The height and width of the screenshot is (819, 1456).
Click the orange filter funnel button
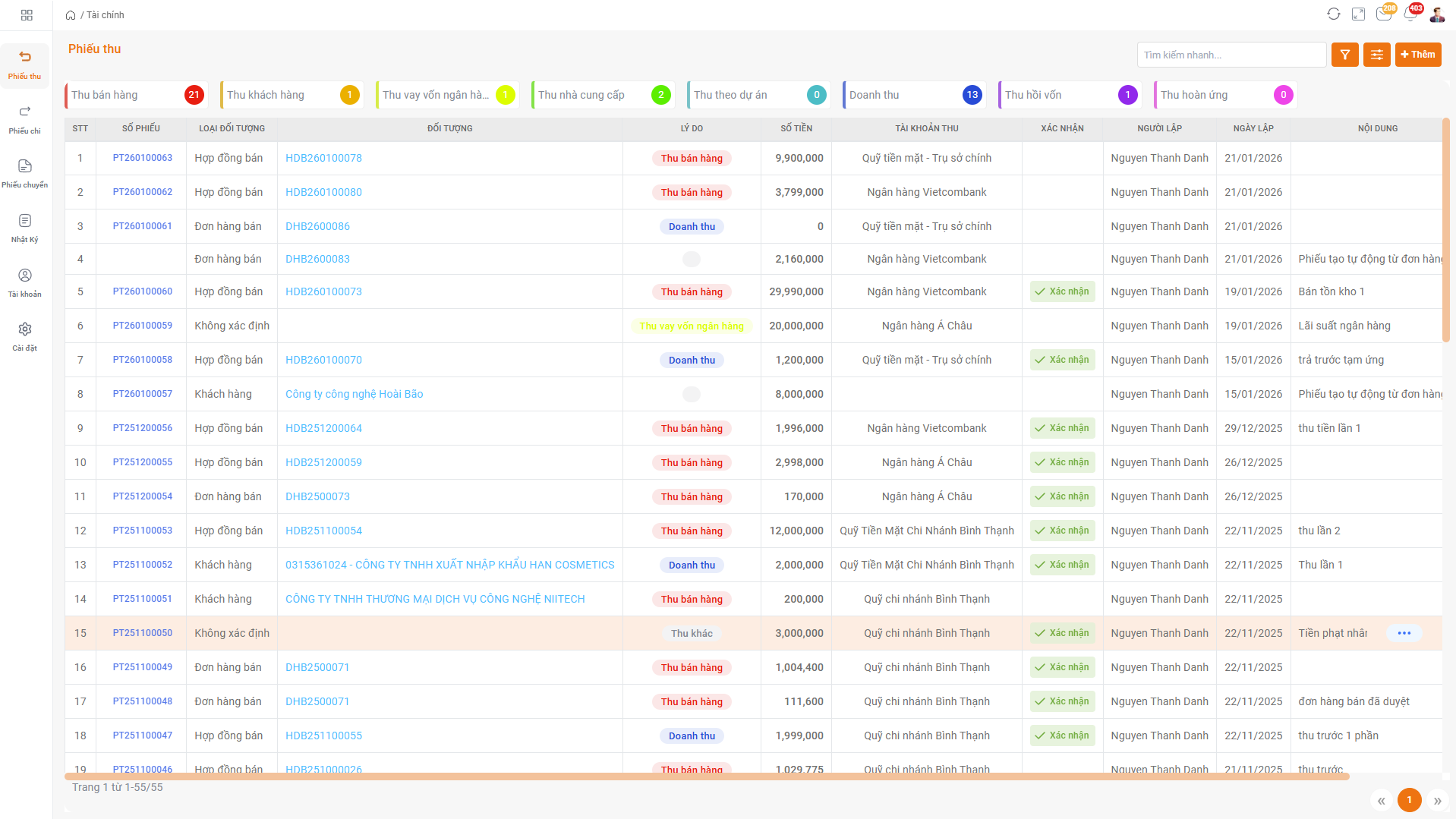tap(1344, 55)
